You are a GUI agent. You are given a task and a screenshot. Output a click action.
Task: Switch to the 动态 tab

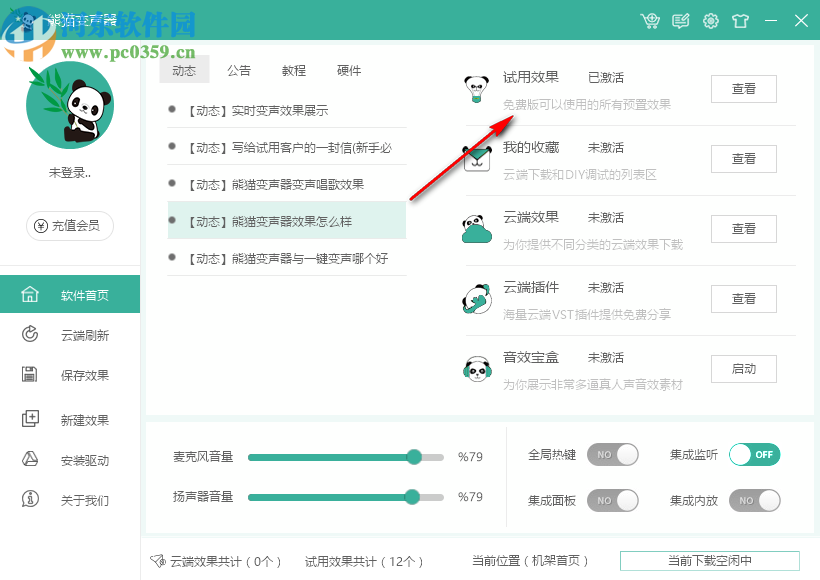pos(184,70)
